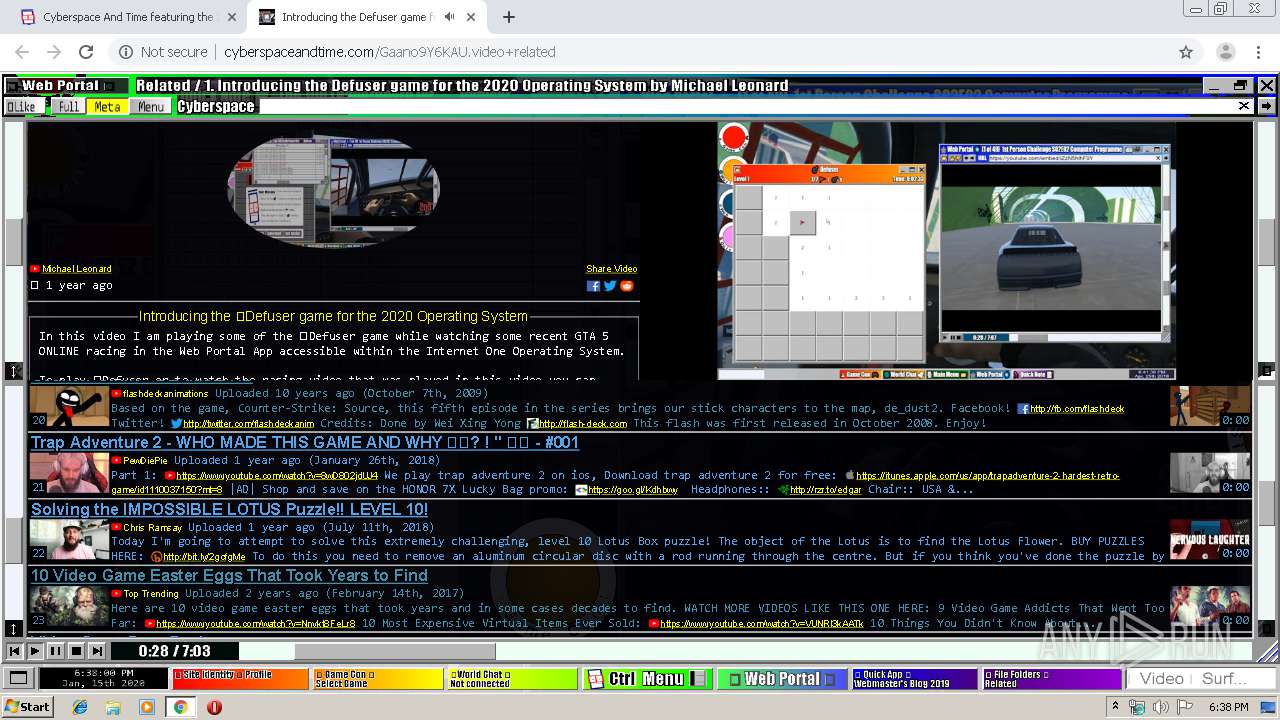Click the twitter.com/flashdeckanim link
This screenshot has width=1280, height=720.
click(249, 423)
